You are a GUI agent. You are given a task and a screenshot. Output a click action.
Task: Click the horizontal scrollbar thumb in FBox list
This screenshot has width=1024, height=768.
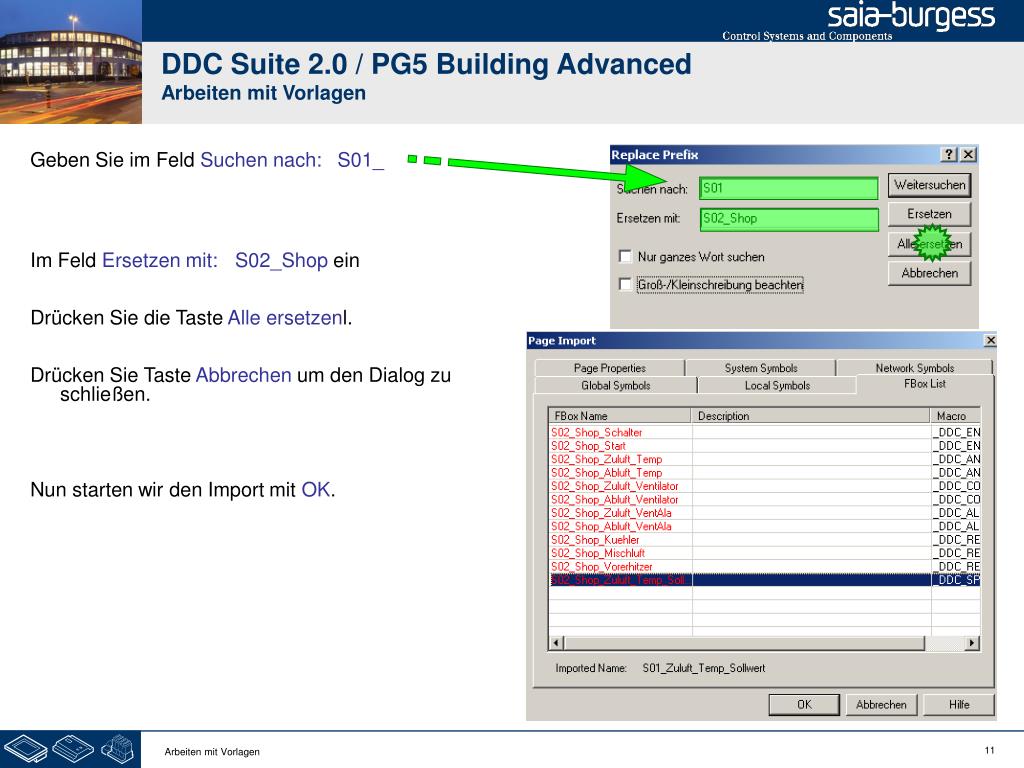[744, 643]
